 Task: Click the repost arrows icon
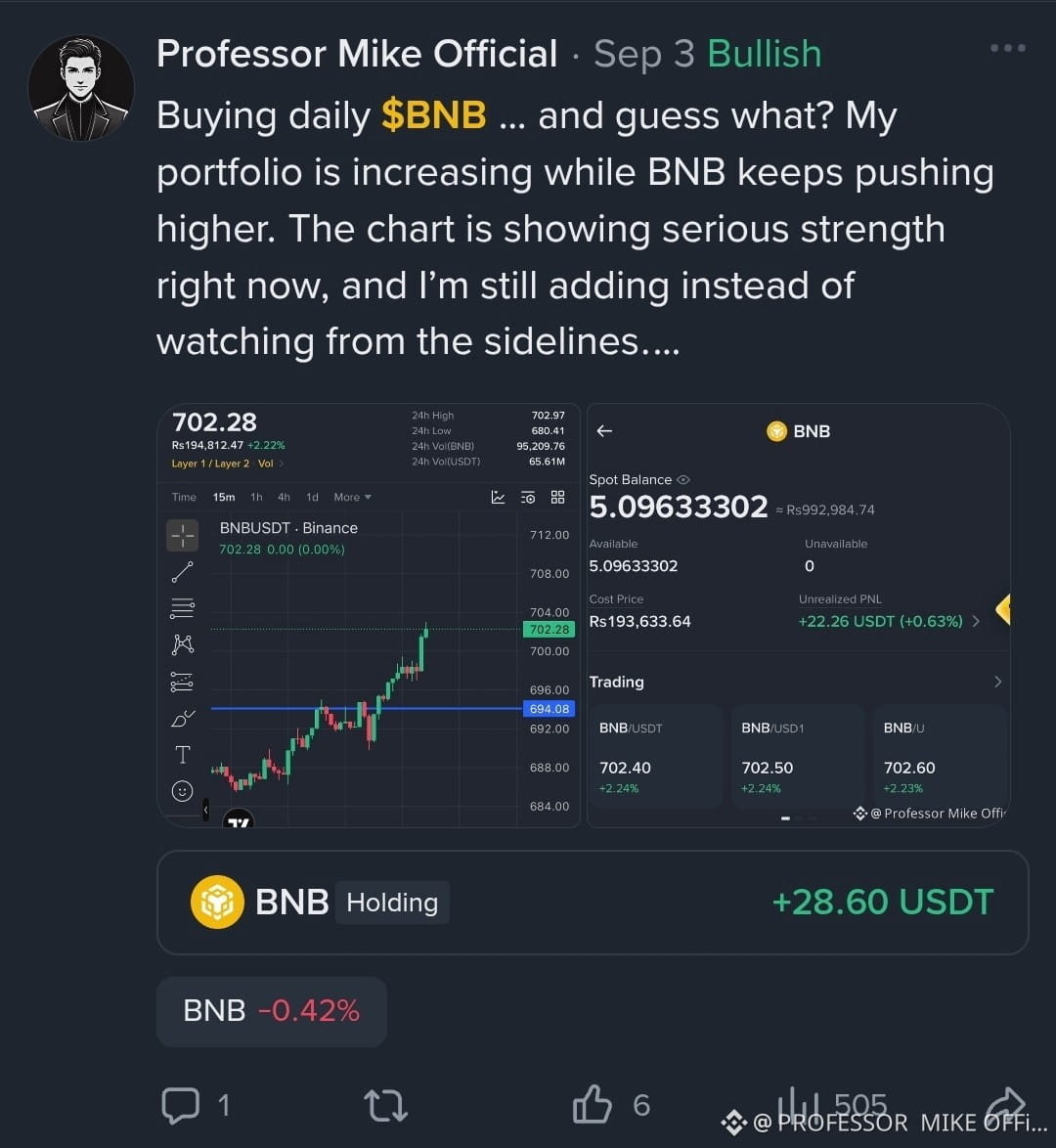(x=386, y=1106)
